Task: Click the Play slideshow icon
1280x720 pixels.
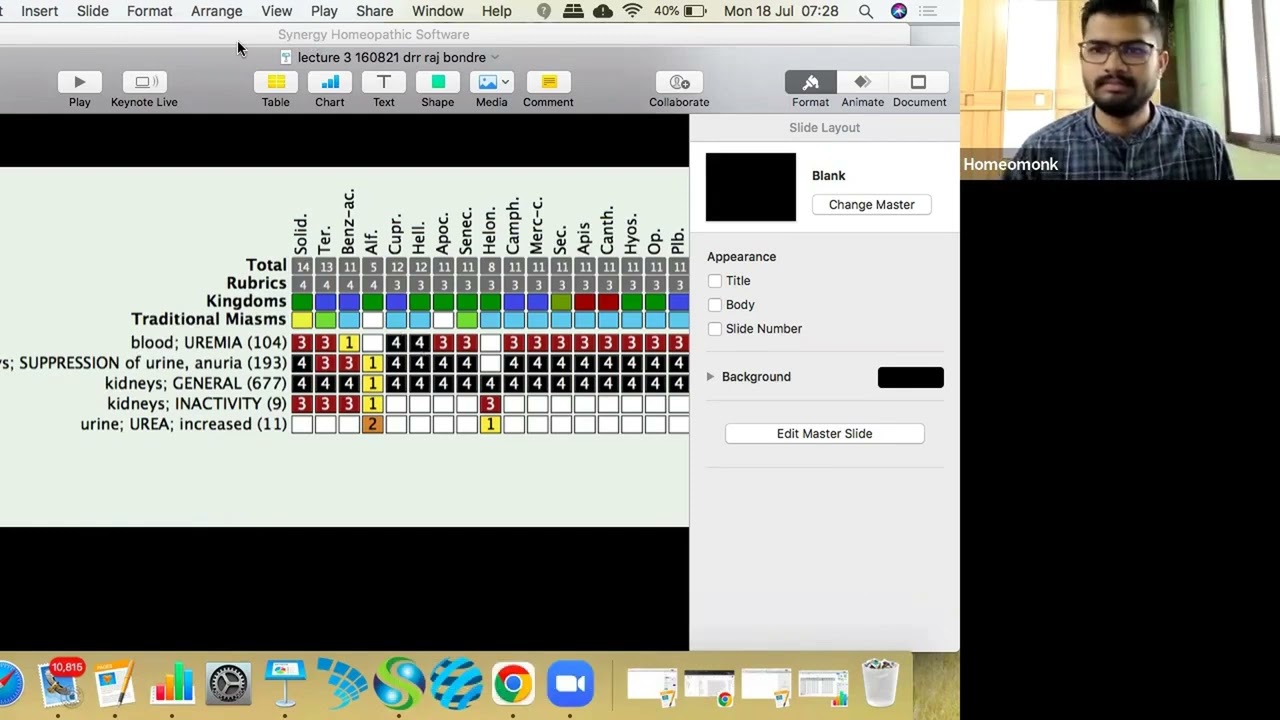Action: (79, 82)
